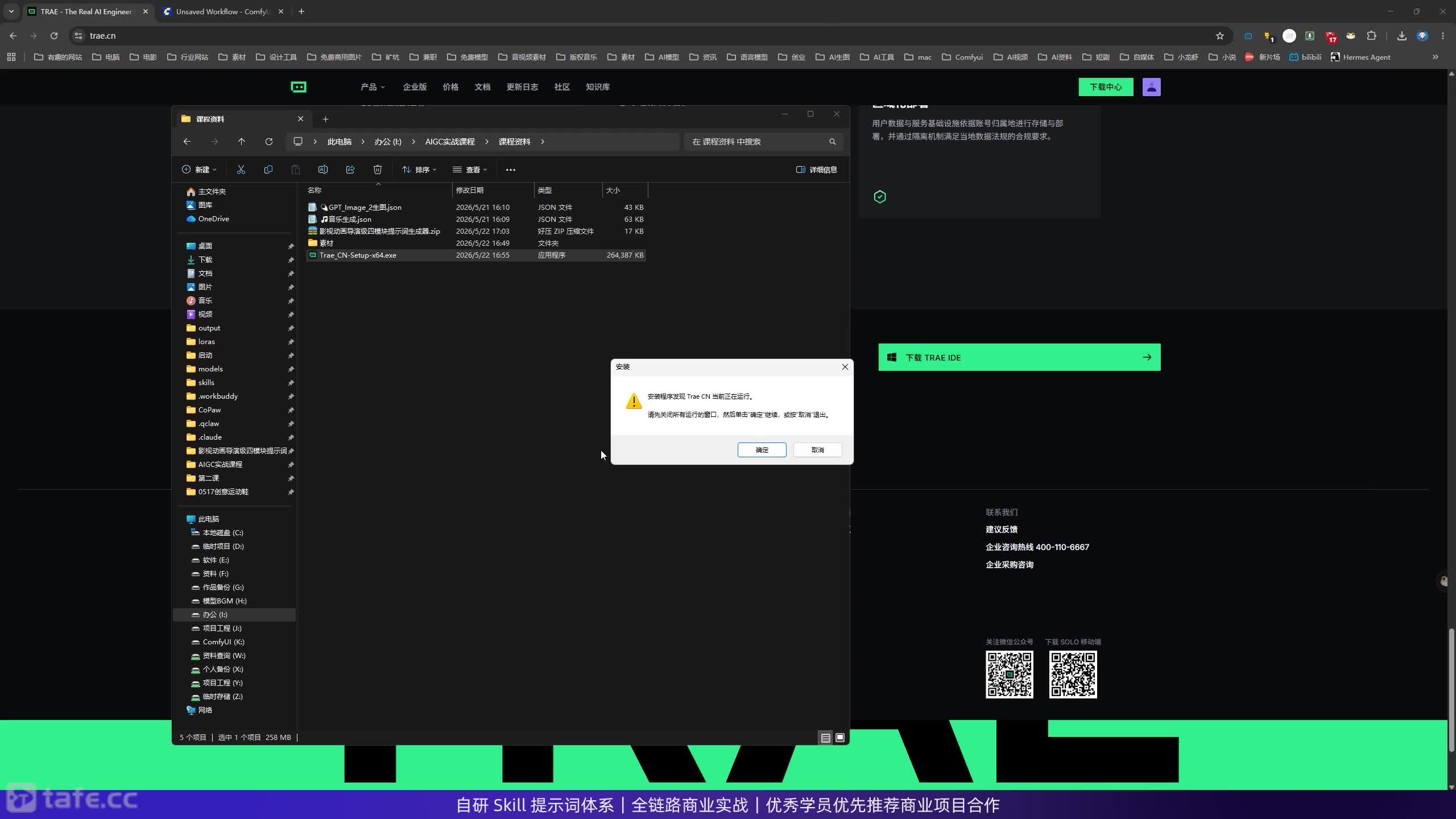Click the rename icon in Explorer toolbar
The image size is (1456, 819).
(323, 169)
